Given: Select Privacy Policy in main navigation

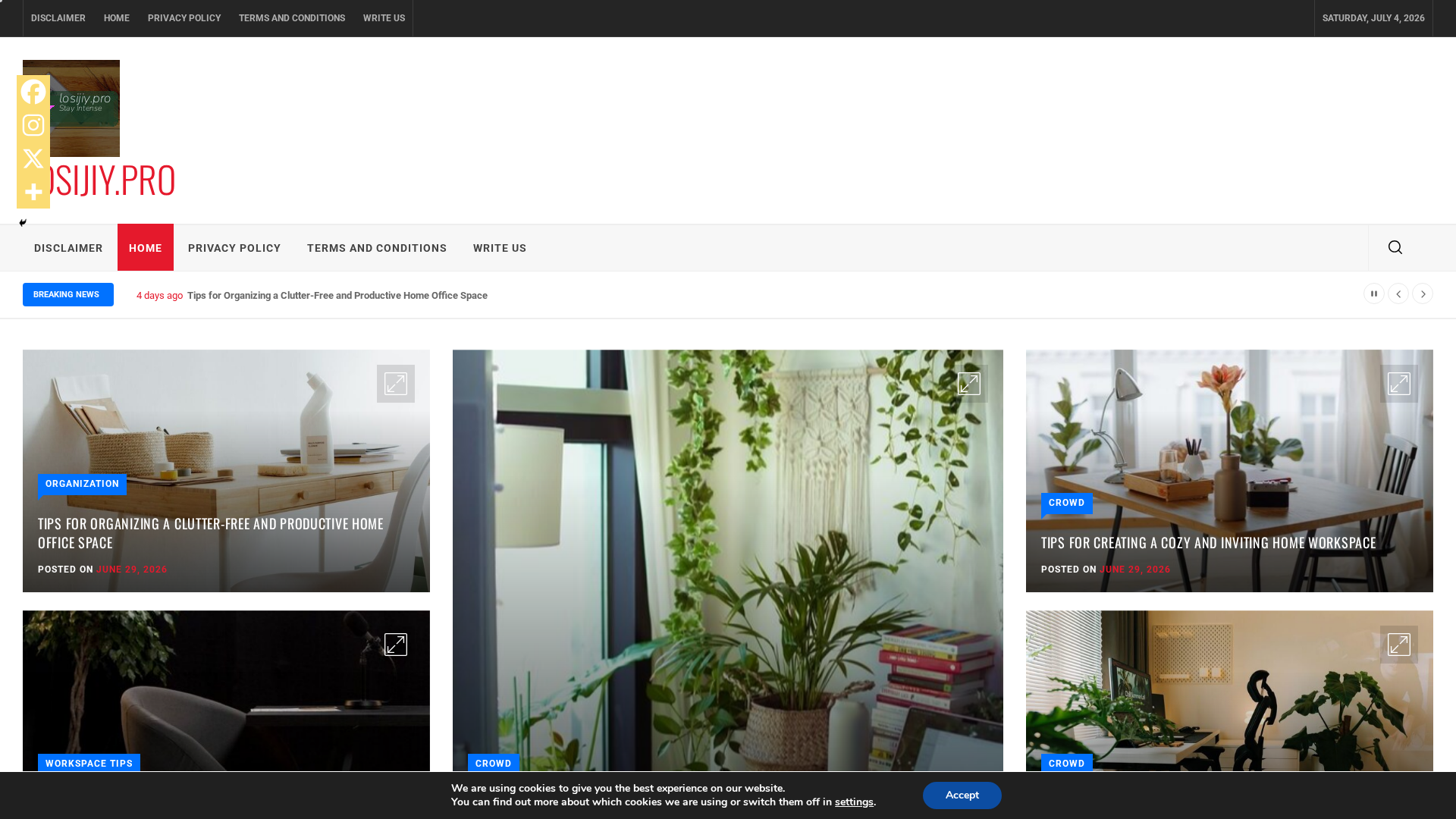Looking at the screenshot, I should point(234,248).
